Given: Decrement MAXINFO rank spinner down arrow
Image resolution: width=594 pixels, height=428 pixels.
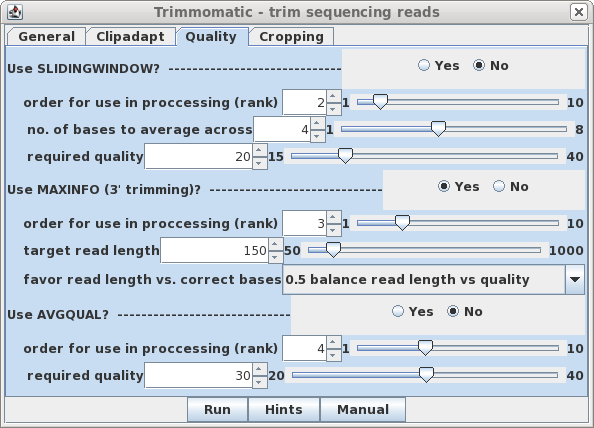Looking at the screenshot, I should [x=333, y=230].
